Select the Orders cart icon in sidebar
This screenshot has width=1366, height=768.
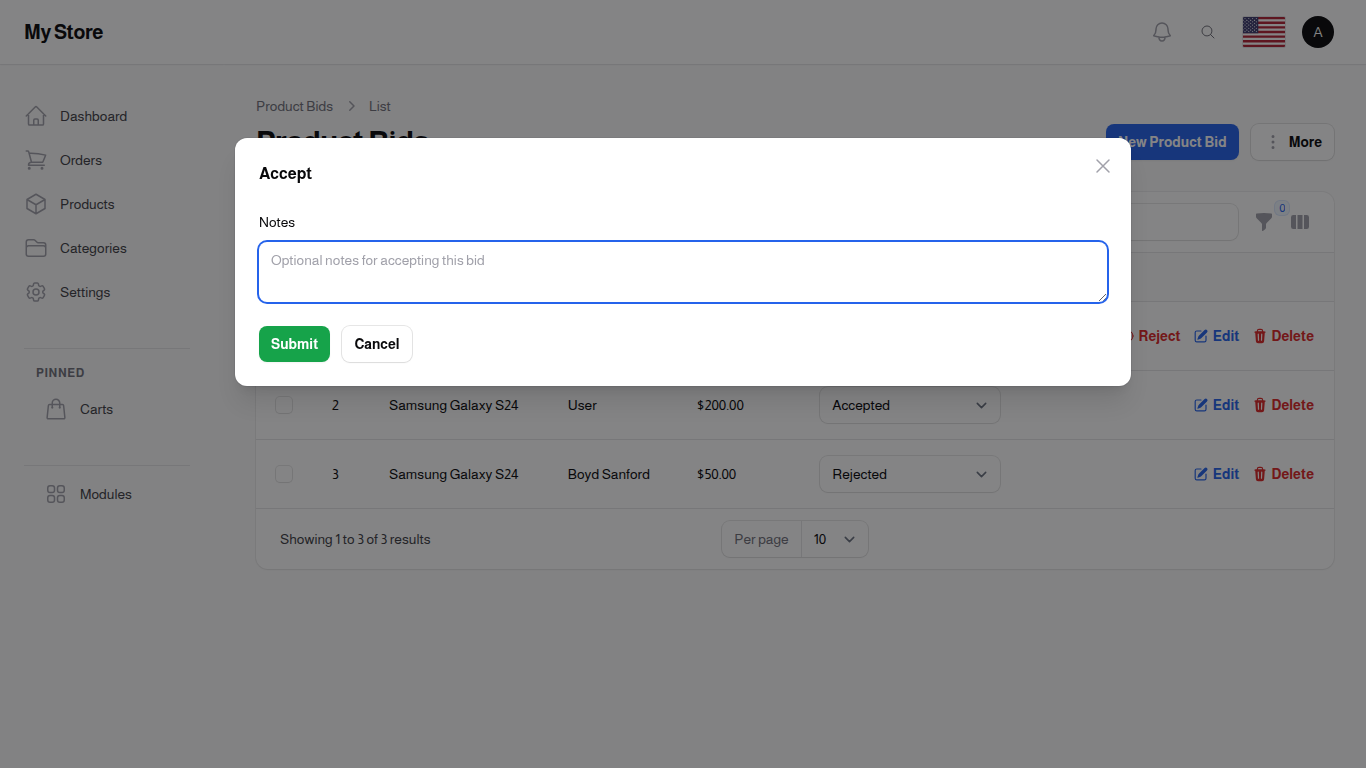36,160
